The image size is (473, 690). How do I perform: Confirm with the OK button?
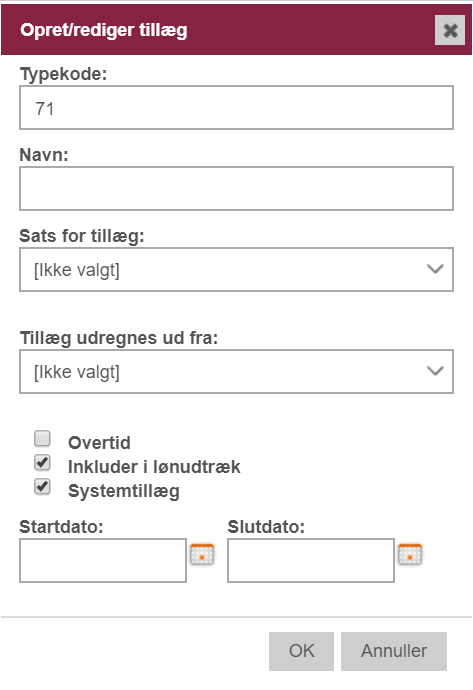(x=301, y=651)
